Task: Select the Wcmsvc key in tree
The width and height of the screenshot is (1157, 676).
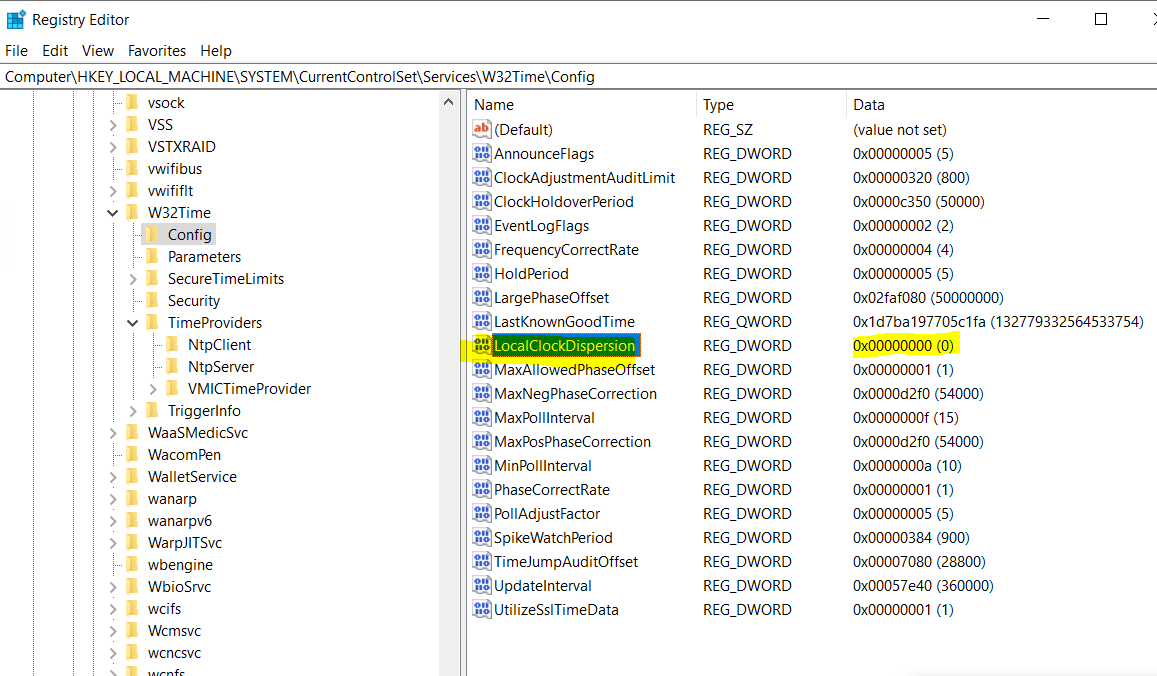Action: [174, 631]
